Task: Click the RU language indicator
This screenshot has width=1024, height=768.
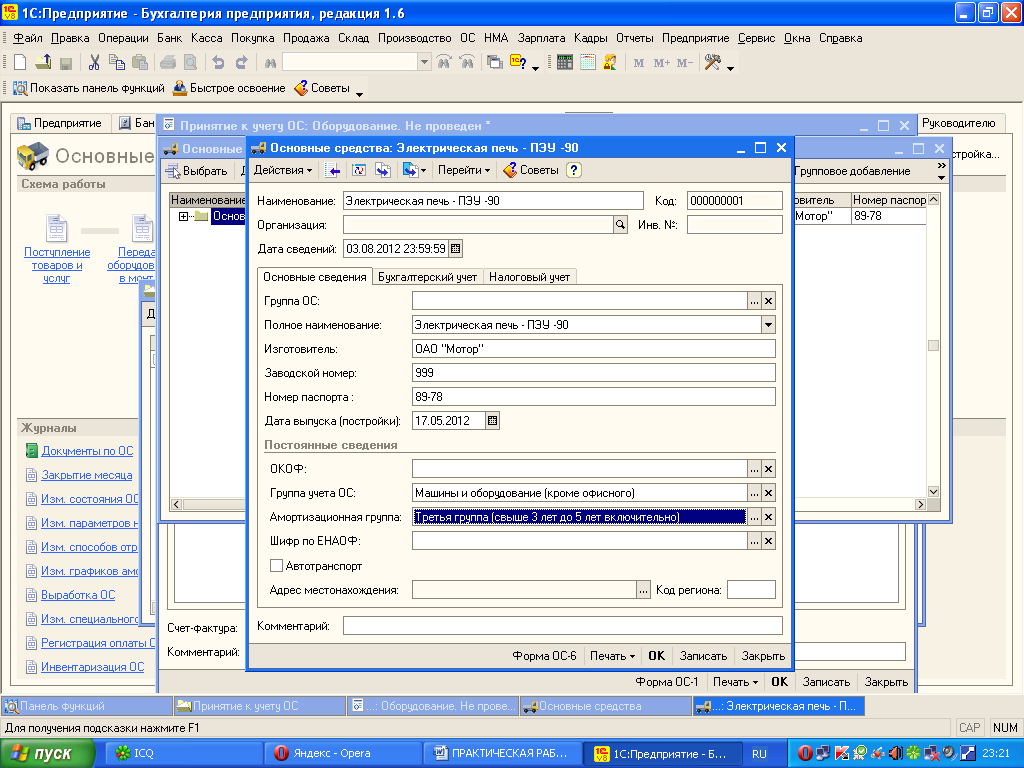Action: [759, 754]
